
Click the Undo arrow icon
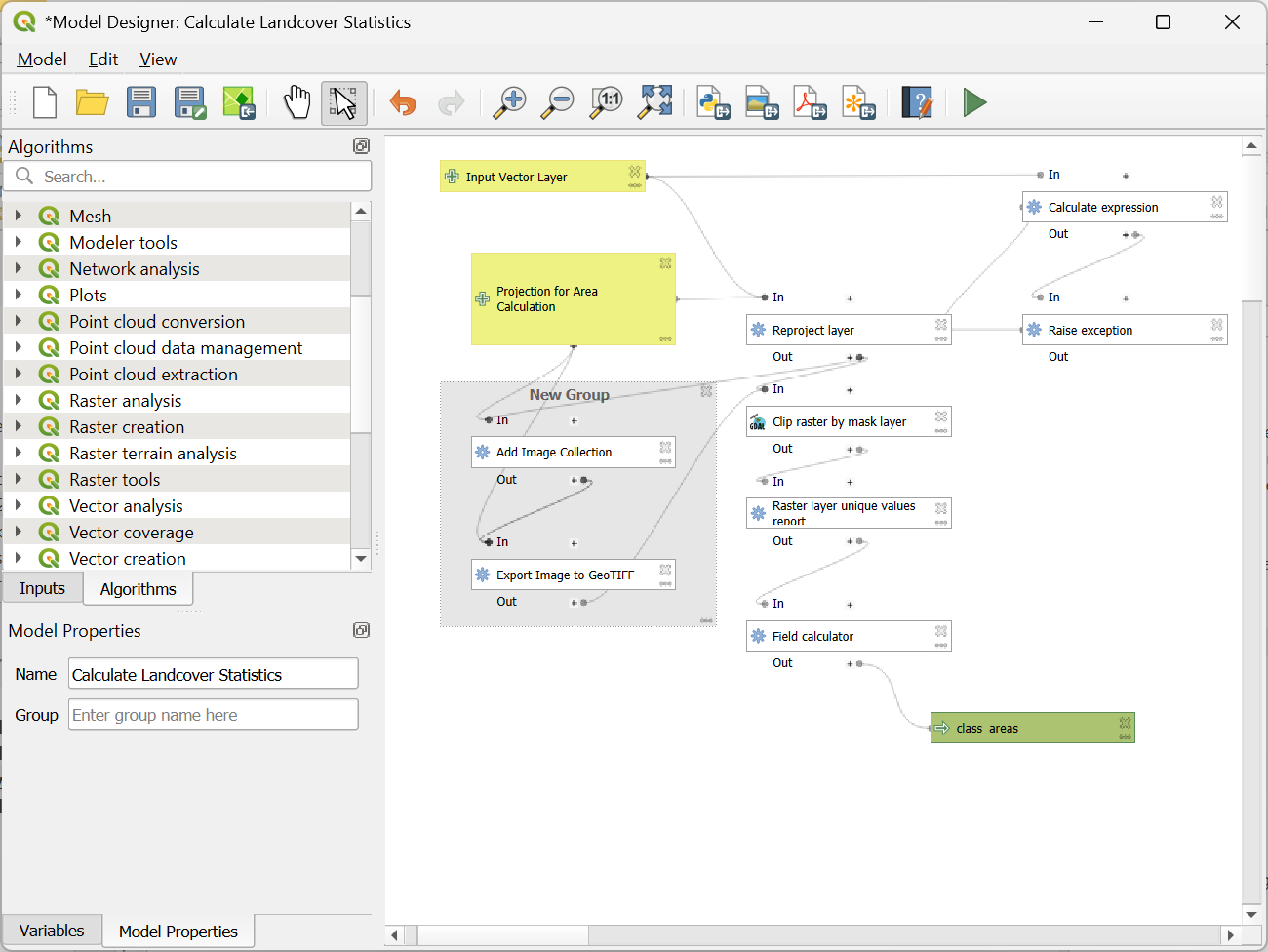pyautogui.click(x=403, y=102)
